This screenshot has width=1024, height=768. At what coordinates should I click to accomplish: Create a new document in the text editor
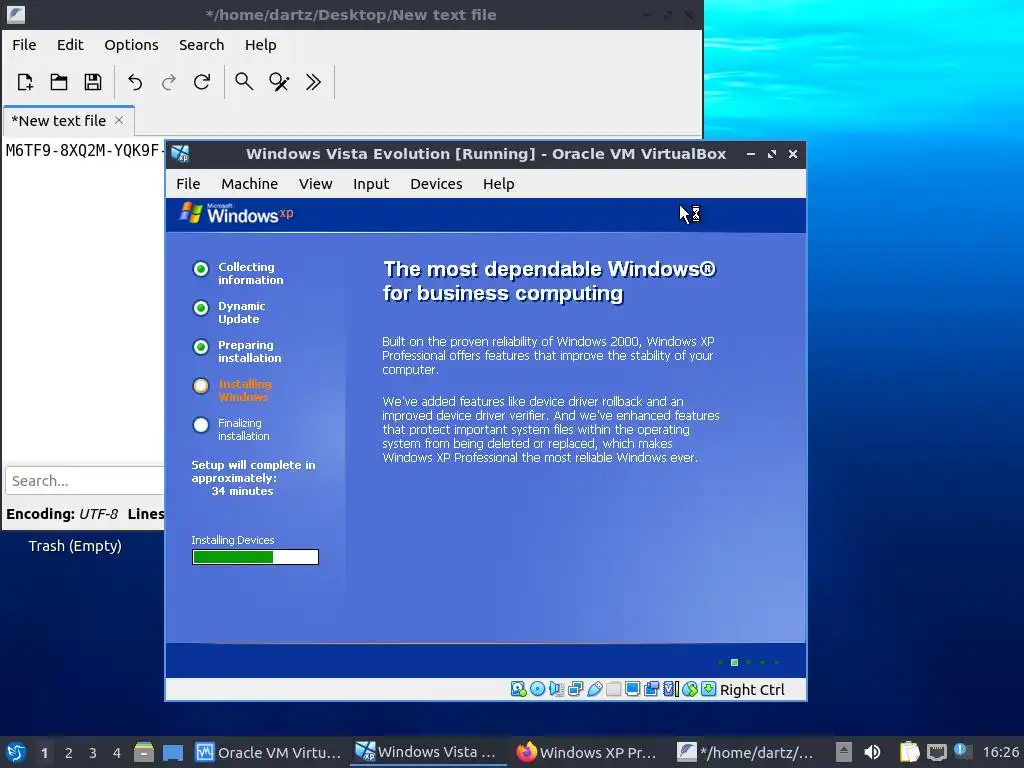coord(25,82)
